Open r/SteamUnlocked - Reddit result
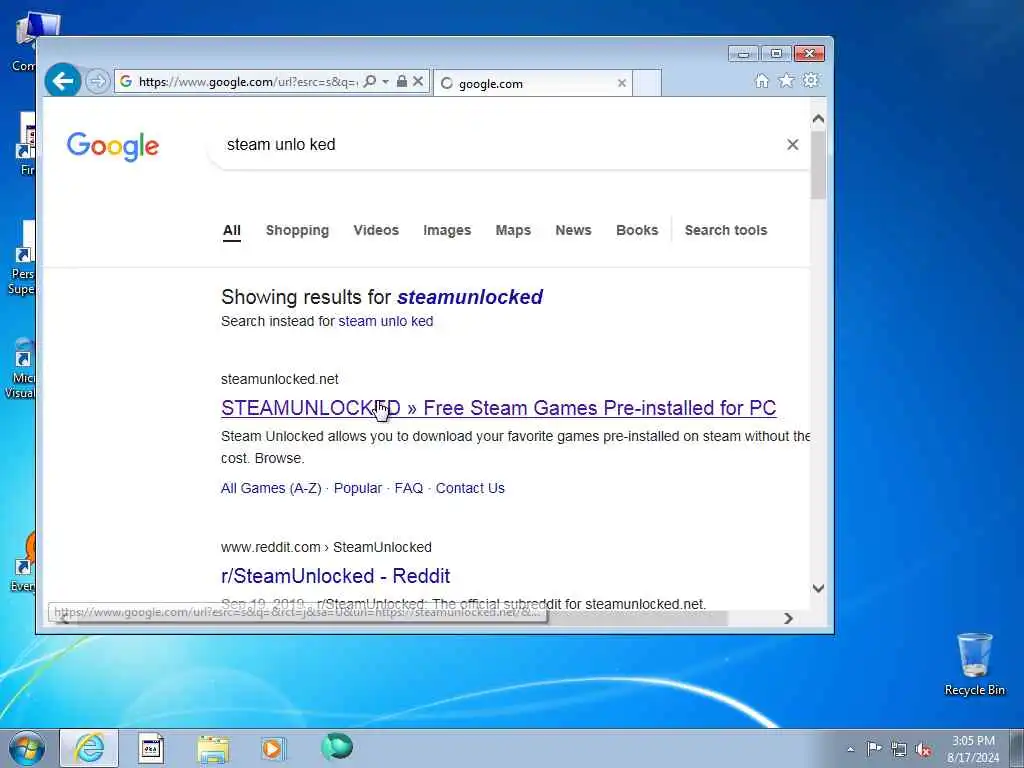Image resolution: width=1024 pixels, height=768 pixels. pos(335,576)
